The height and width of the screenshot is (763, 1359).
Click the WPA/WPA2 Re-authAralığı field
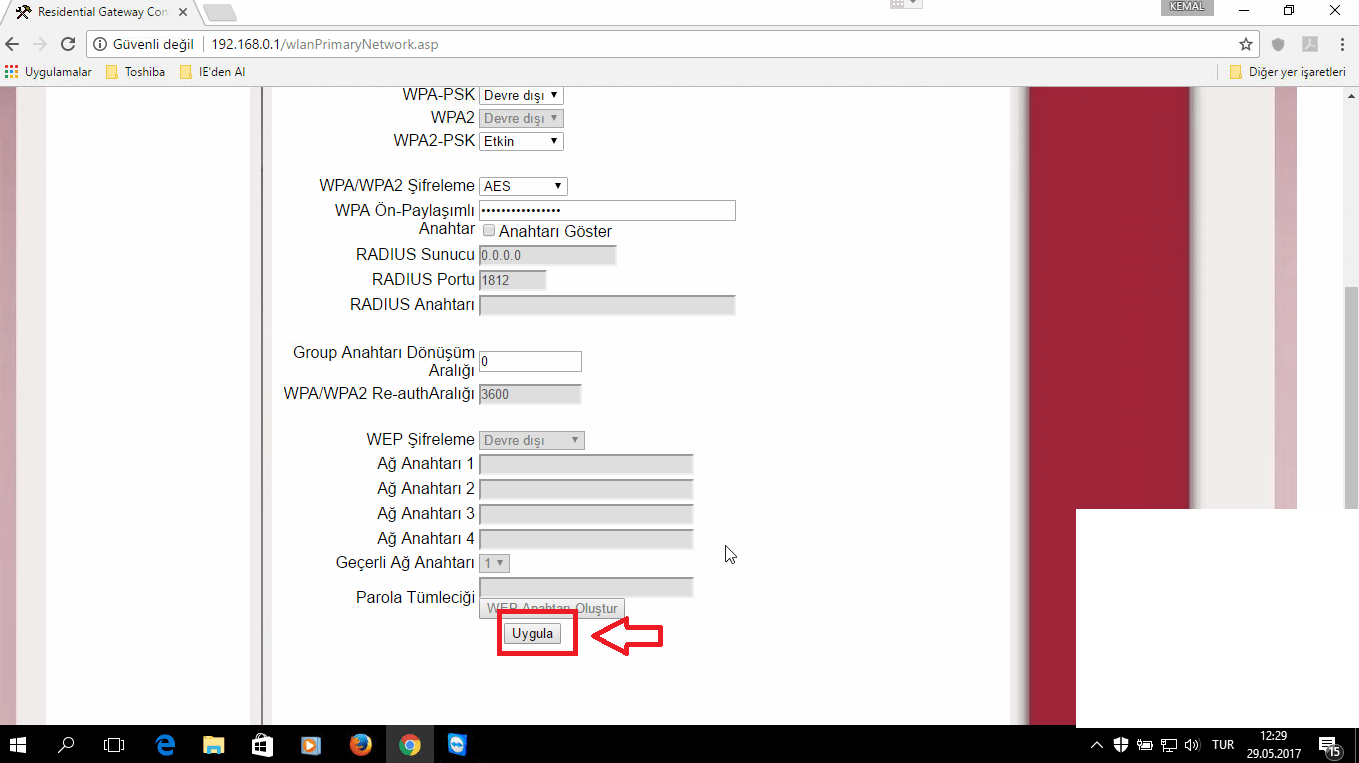tap(530, 394)
